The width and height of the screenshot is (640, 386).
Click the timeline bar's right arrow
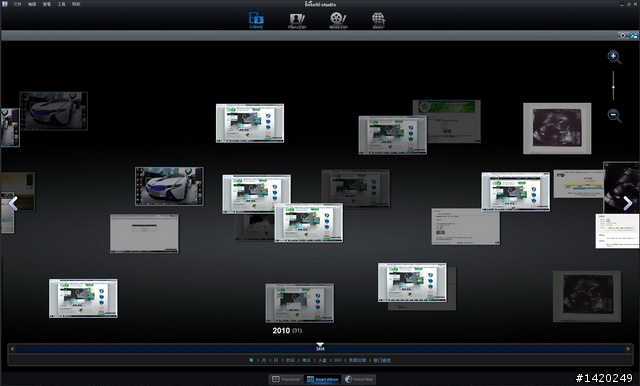[628, 349]
